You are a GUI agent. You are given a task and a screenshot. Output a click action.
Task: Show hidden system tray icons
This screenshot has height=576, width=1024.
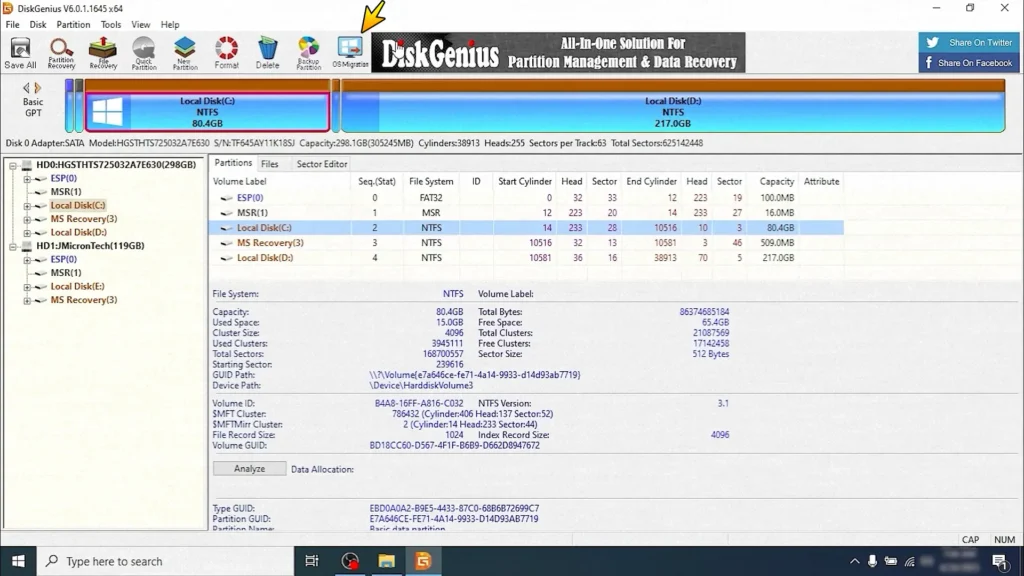[854, 561]
